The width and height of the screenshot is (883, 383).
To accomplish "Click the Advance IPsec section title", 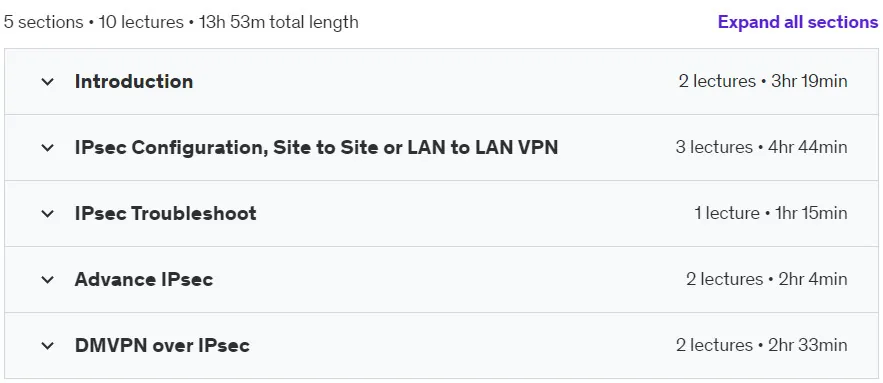I will (x=144, y=279).
